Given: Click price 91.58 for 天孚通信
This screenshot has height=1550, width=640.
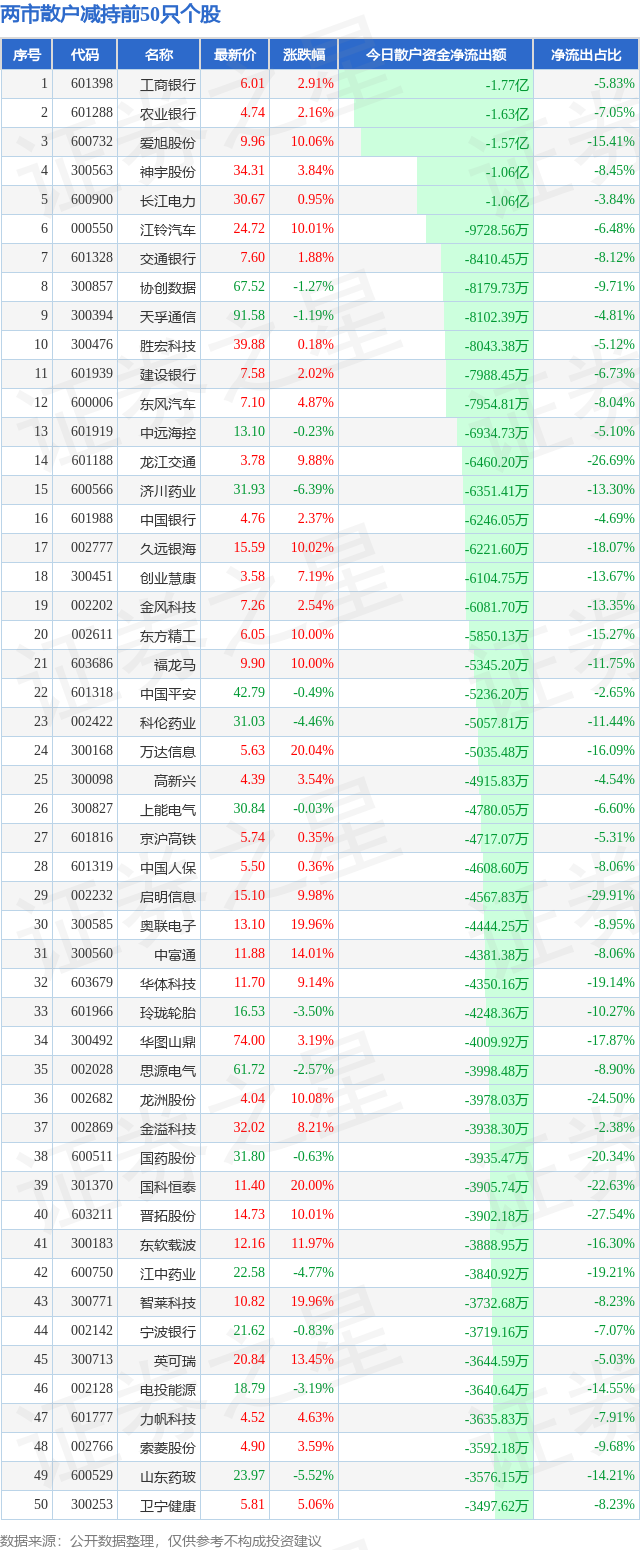Looking at the screenshot, I should (249, 316).
